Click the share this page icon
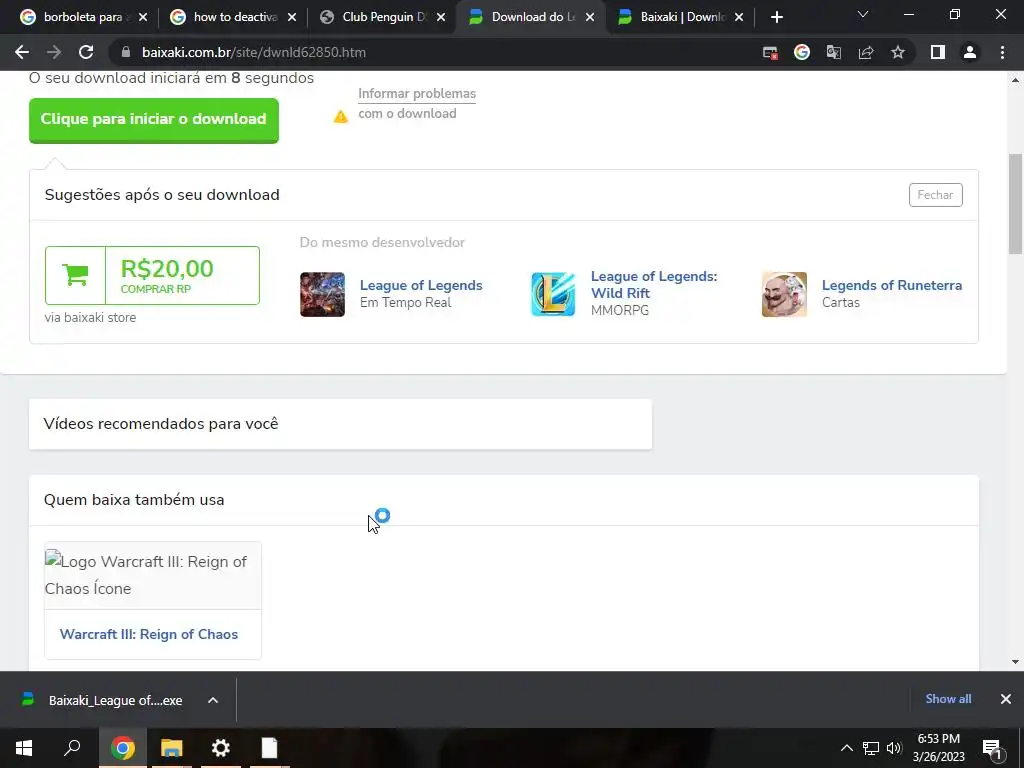This screenshot has height=768, width=1024. click(866, 52)
